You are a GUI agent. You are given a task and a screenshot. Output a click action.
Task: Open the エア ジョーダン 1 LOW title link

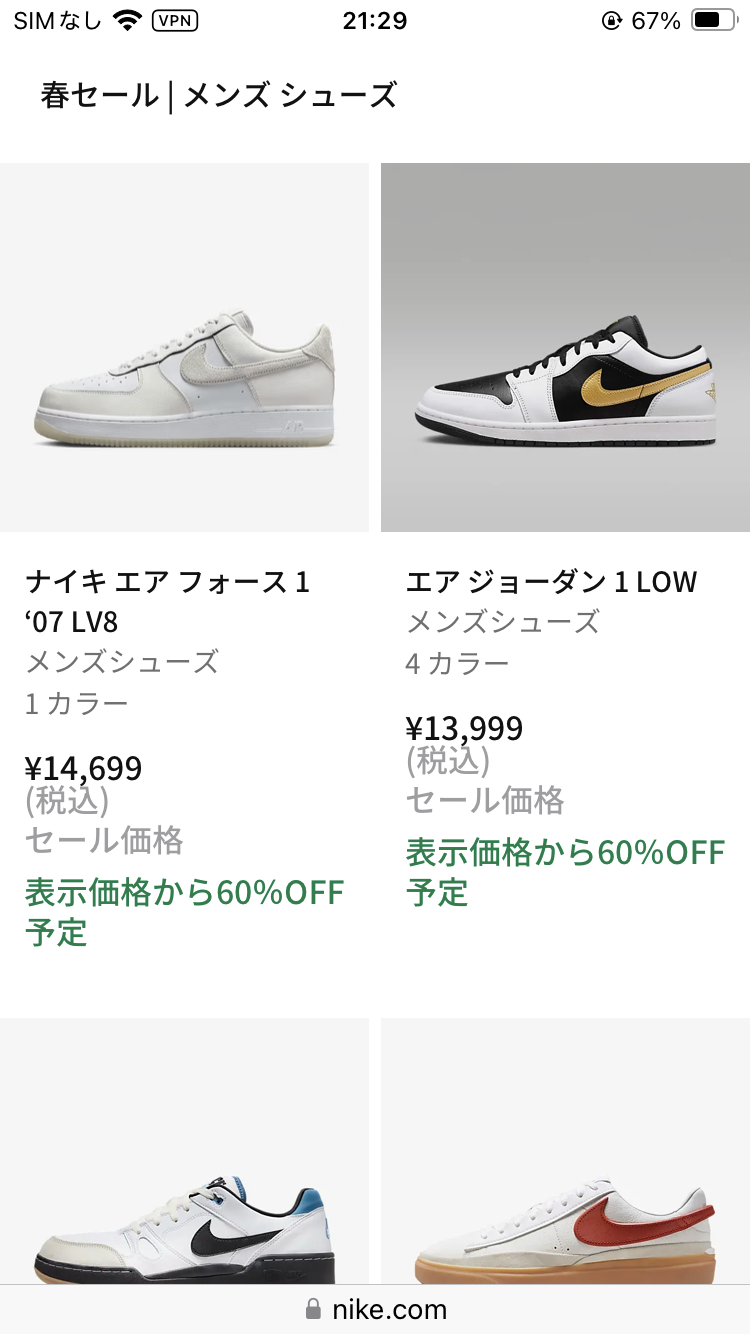551,581
